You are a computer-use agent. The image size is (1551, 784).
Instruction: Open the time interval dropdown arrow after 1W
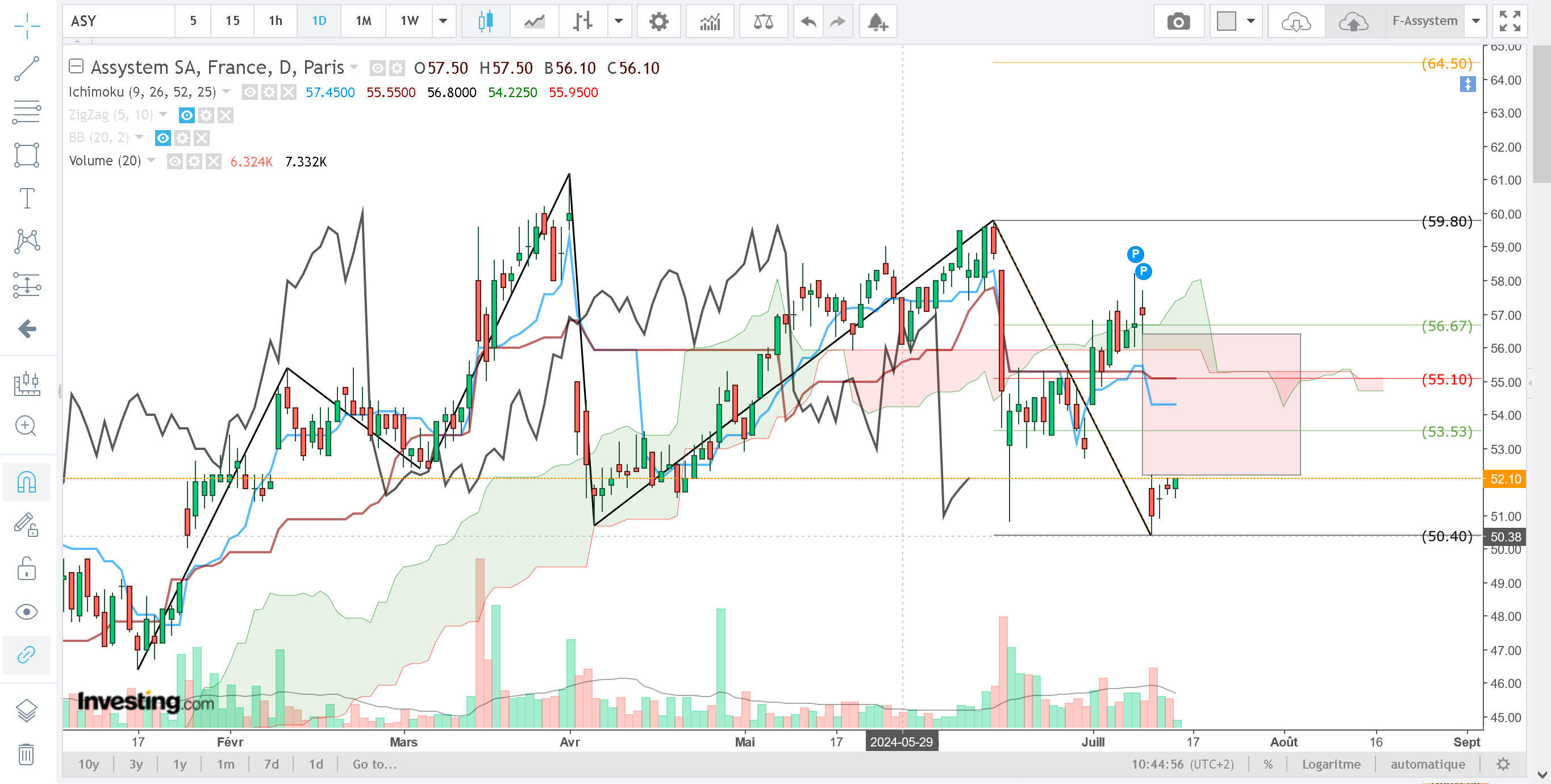(443, 22)
